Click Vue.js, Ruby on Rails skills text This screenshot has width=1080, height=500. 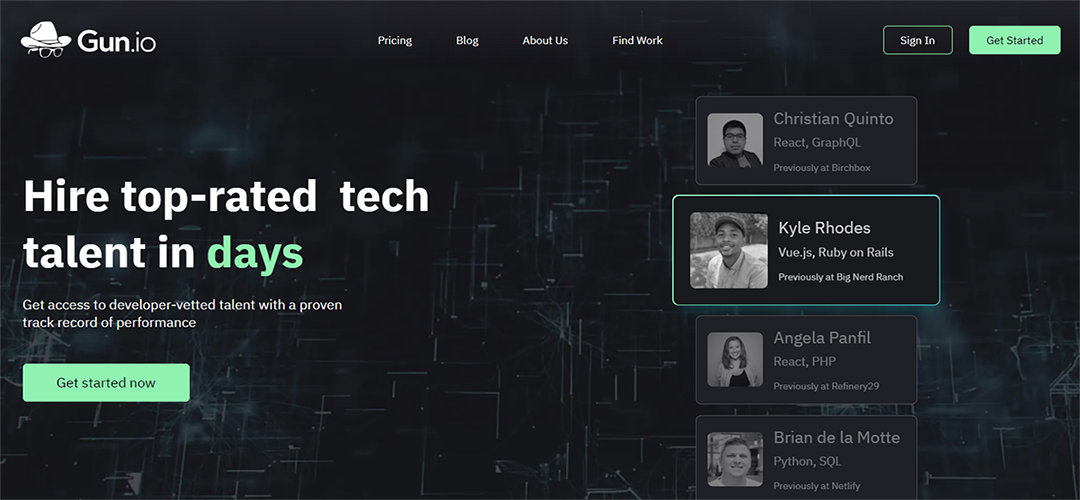coord(835,252)
